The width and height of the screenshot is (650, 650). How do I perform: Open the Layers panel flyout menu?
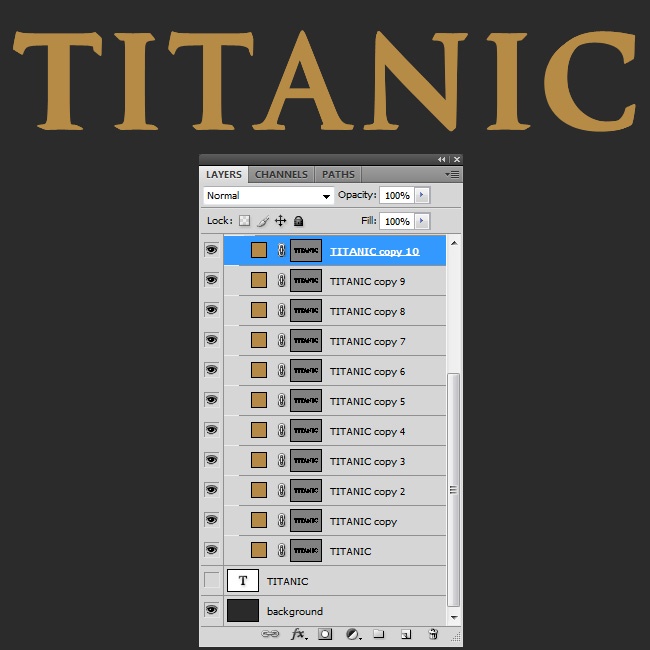452,175
